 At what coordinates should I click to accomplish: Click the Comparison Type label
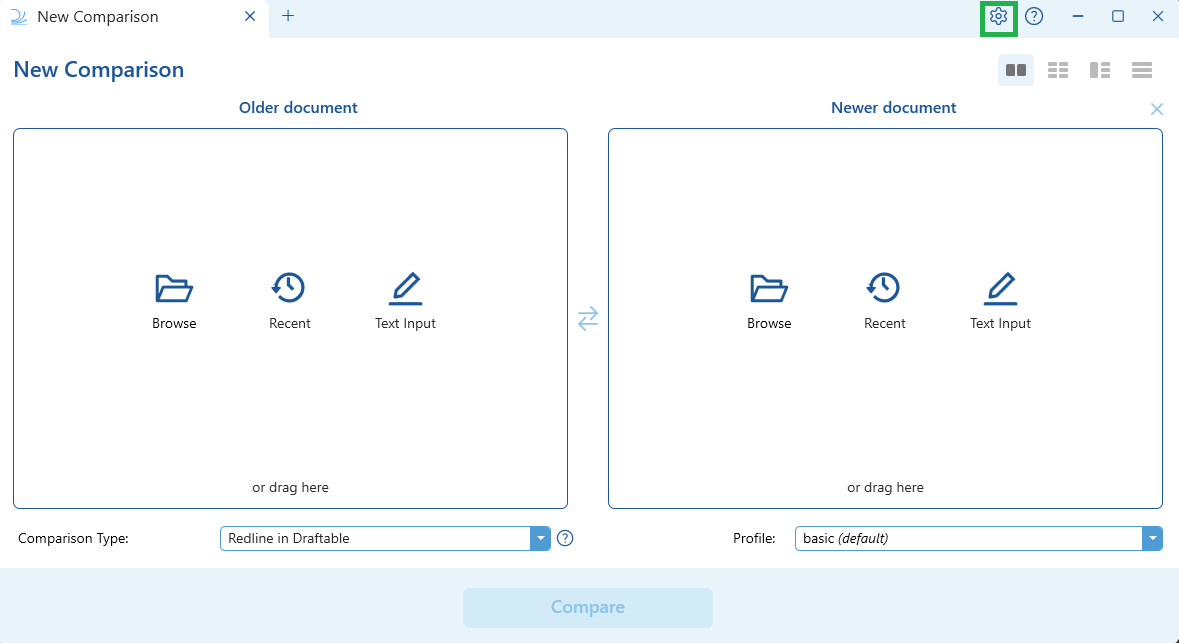tap(73, 538)
